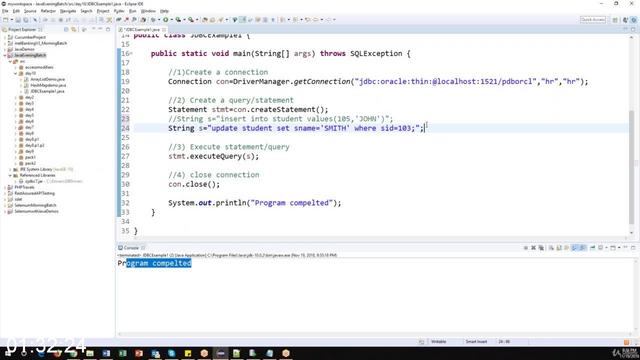Collapse the JavaEveningBatch project node
Screen dimensions: 640x360
(5, 55)
